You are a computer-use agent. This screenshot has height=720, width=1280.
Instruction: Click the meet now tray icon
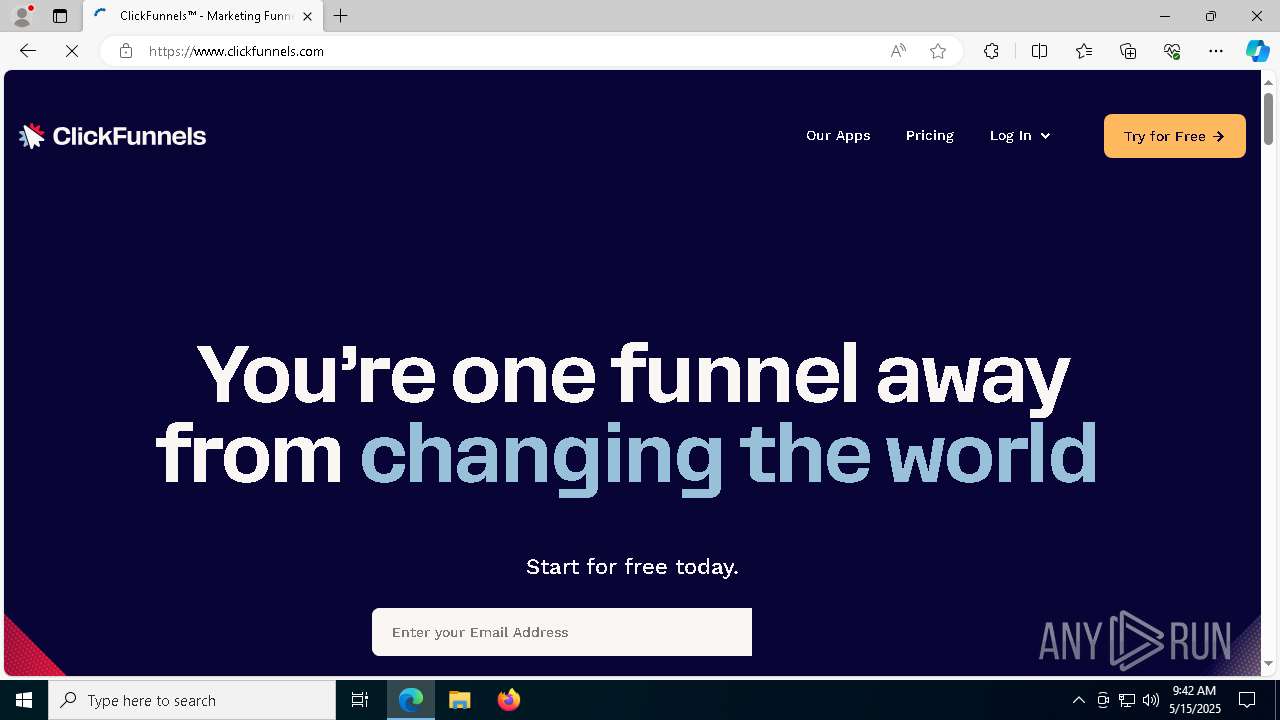click(1103, 700)
